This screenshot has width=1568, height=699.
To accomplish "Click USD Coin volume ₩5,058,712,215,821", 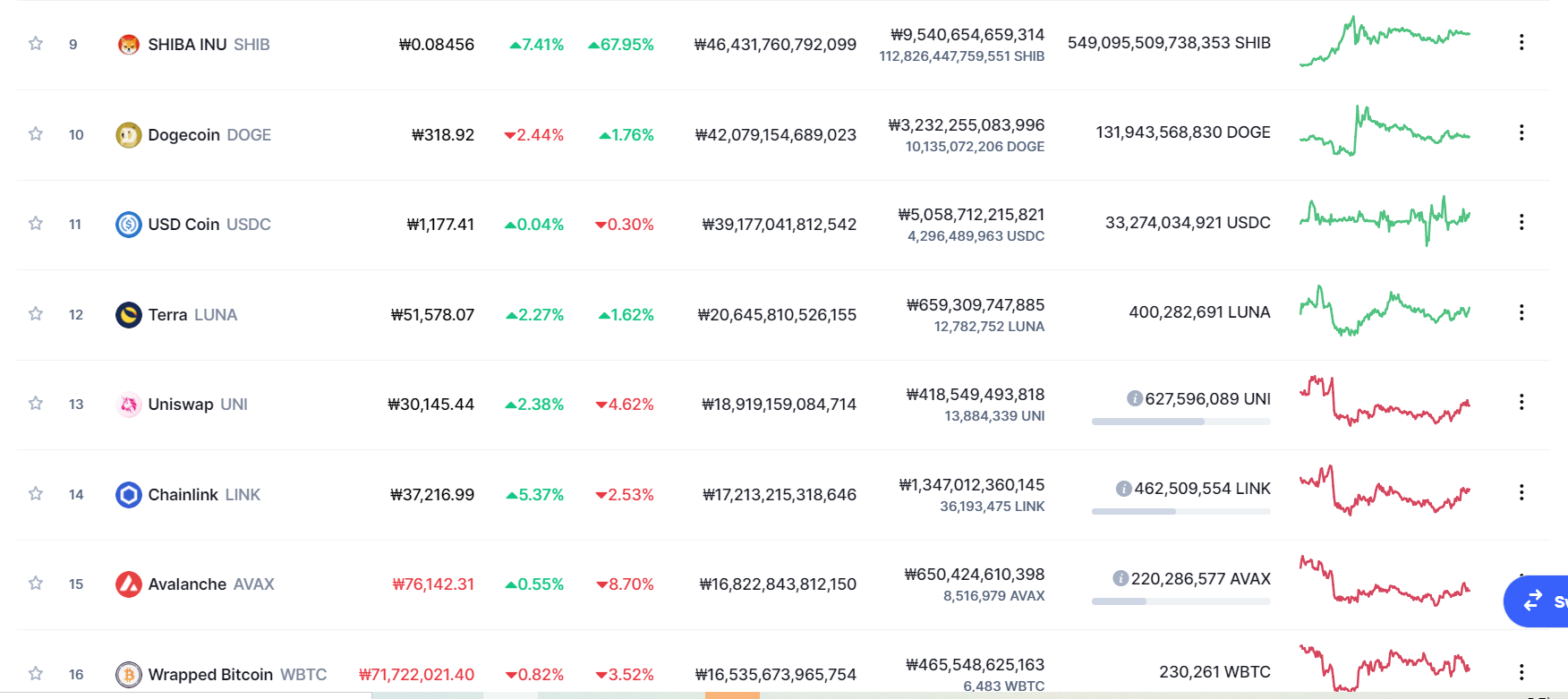I will (x=971, y=215).
